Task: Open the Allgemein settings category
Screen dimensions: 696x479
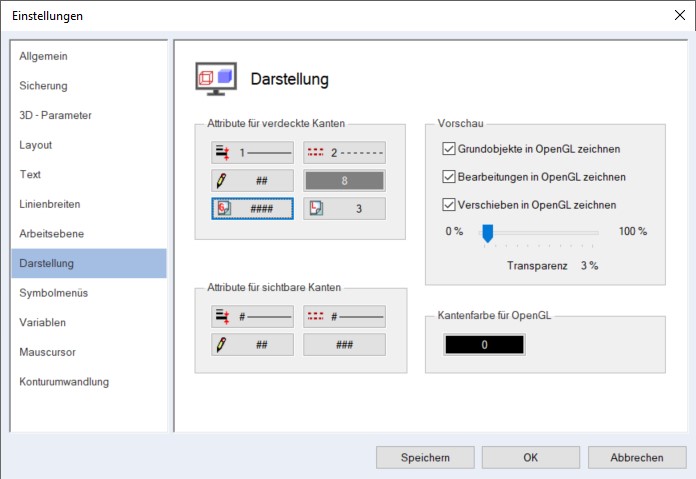Action: point(44,56)
